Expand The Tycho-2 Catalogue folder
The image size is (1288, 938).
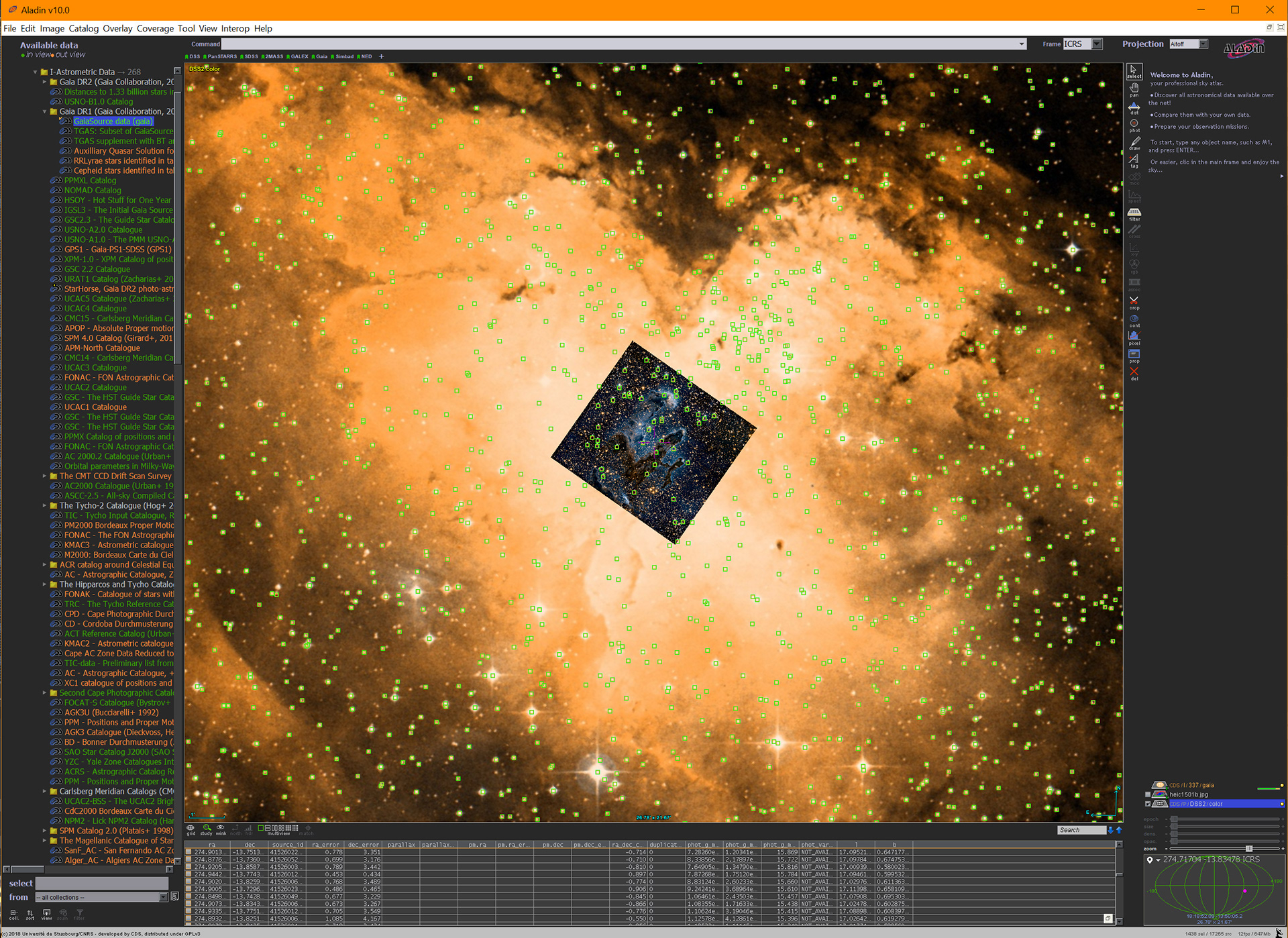pos(45,506)
